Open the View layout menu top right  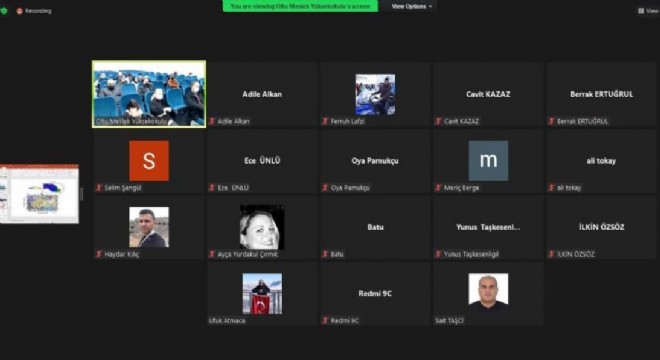[x=649, y=11]
